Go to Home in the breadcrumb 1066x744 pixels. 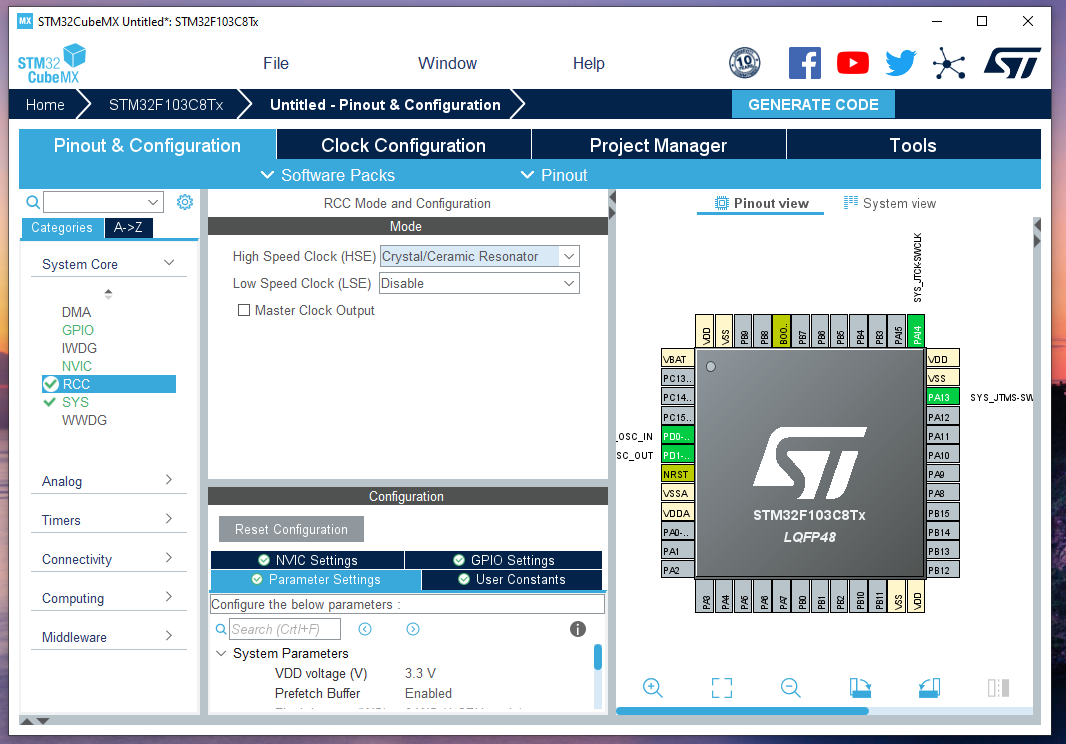click(45, 105)
